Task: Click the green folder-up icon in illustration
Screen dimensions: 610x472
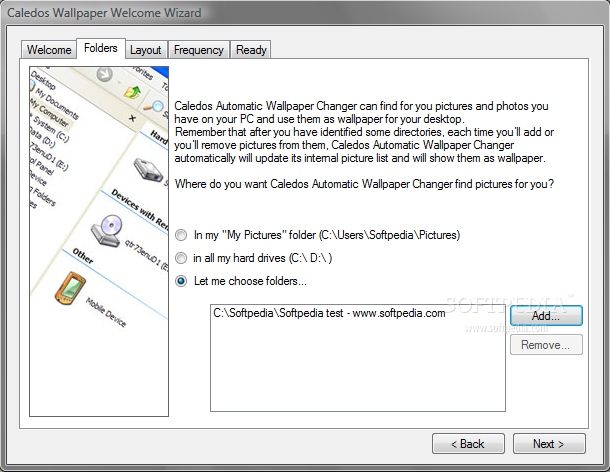Action: pyautogui.click(x=133, y=92)
